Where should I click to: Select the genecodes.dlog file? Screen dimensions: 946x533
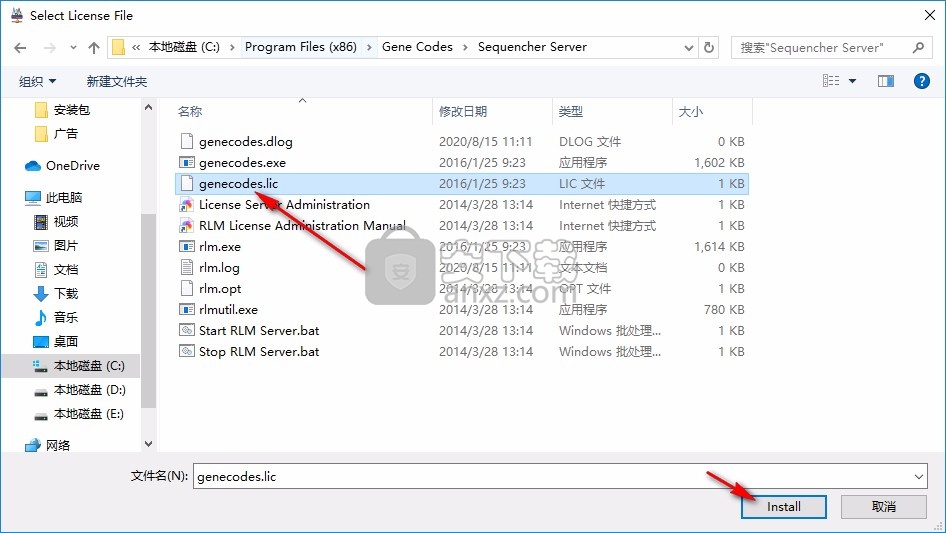[x=246, y=142]
